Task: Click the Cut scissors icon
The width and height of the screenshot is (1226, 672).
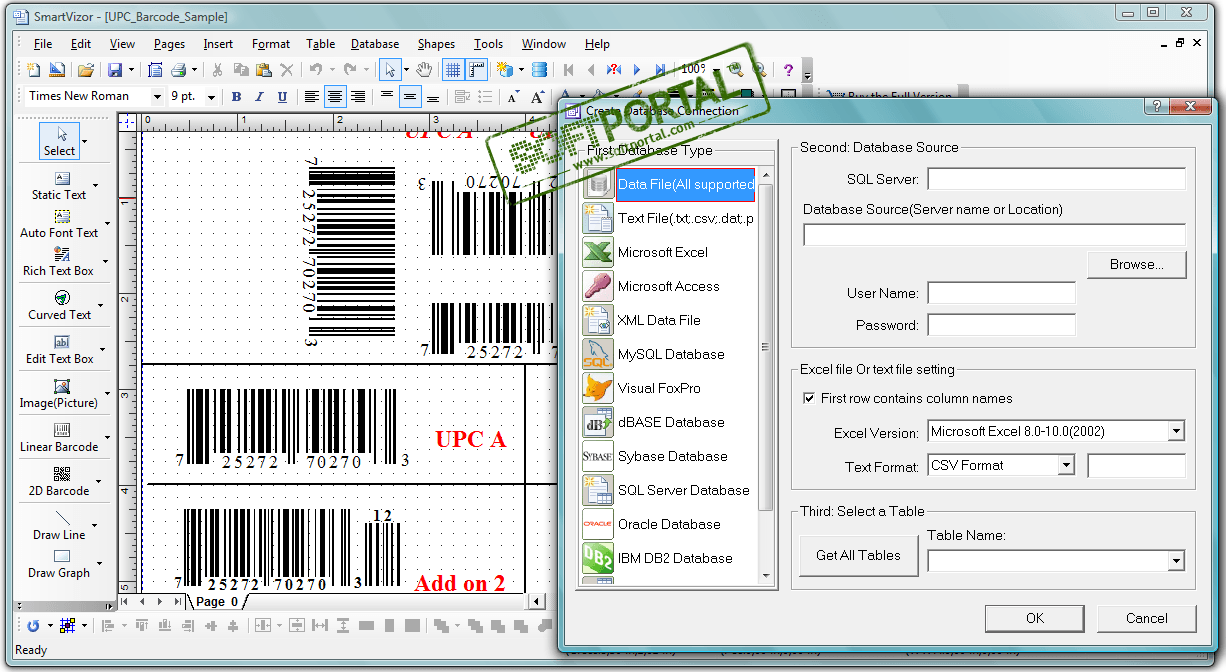Action: 217,70
